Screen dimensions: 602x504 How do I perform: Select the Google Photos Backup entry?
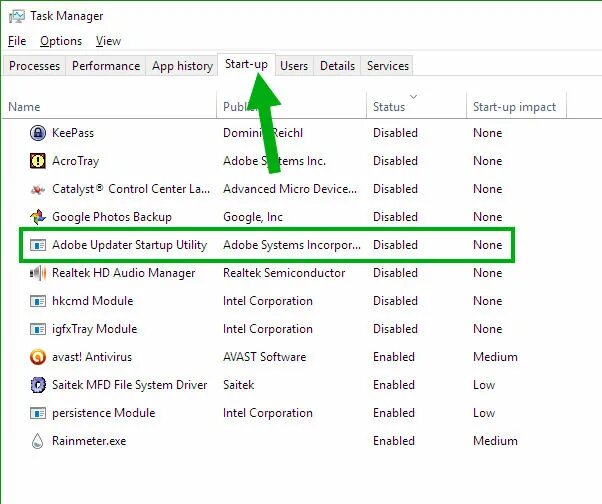pos(112,217)
